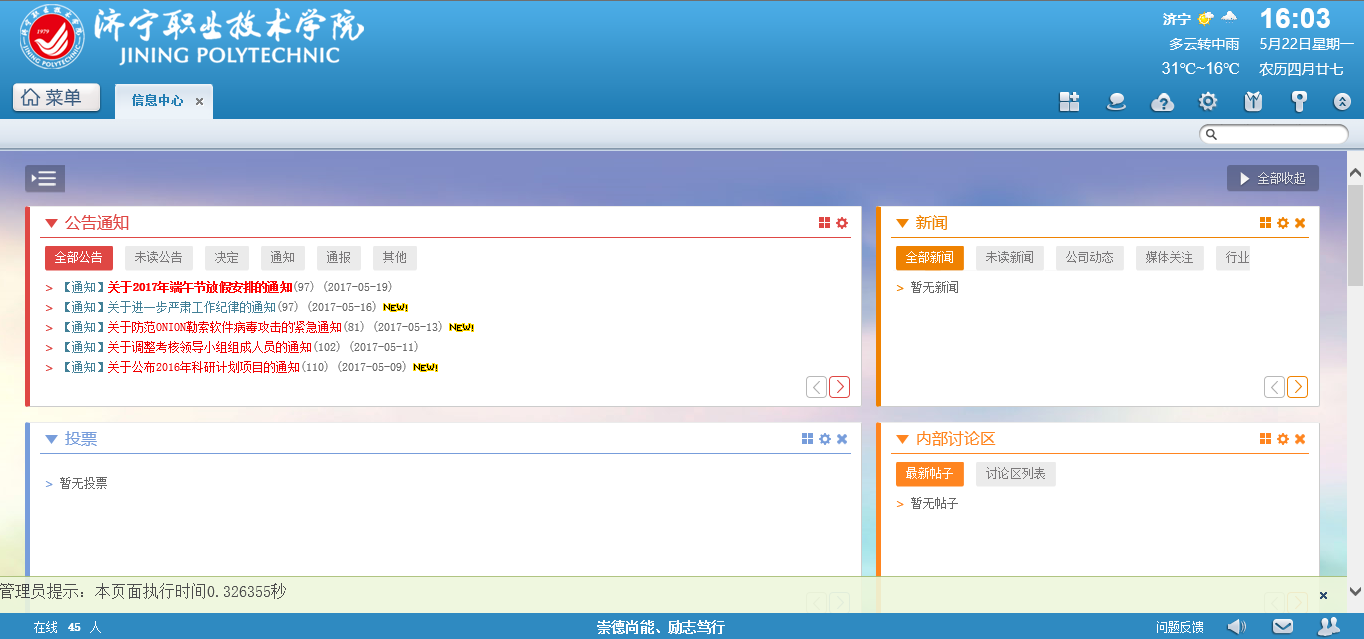Collapse the 内部讨论区 panel using its triangle
Viewport: 1364px width, 639px height.
902,440
